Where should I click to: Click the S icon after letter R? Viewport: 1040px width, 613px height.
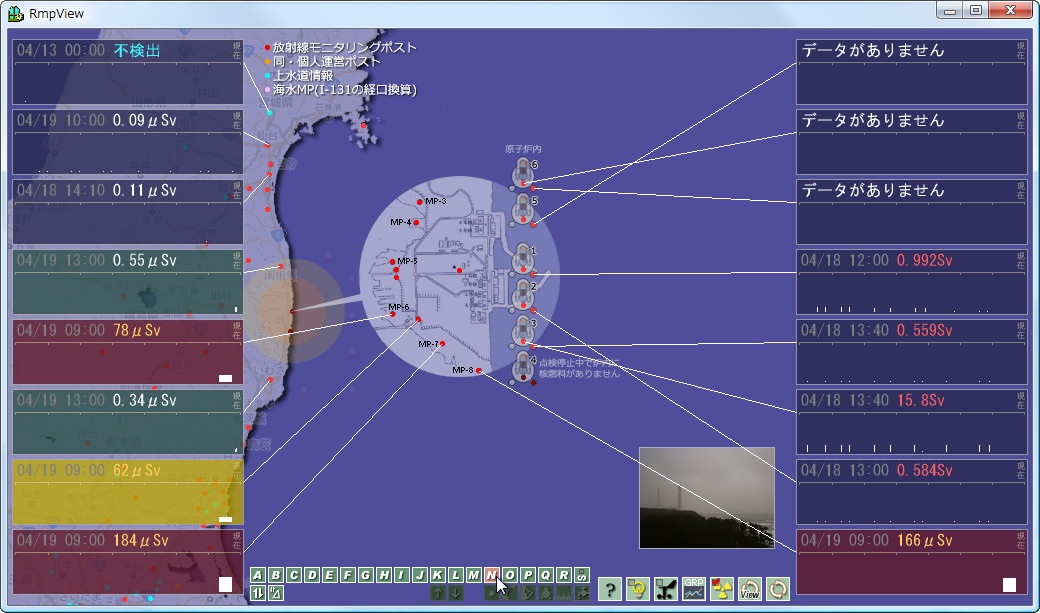click(x=582, y=575)
